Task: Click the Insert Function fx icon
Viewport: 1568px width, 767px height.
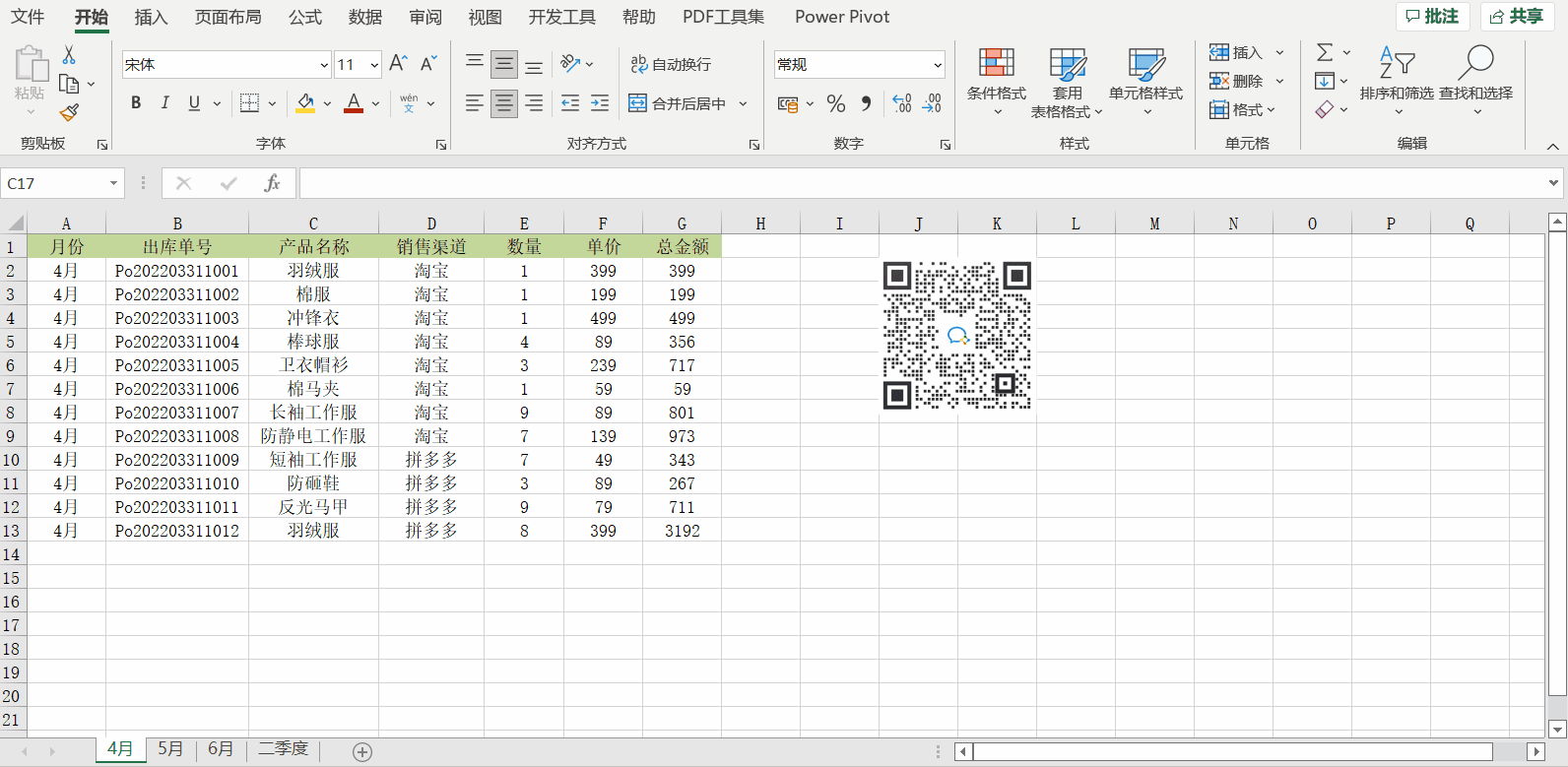Action: [x=272, y=183]
